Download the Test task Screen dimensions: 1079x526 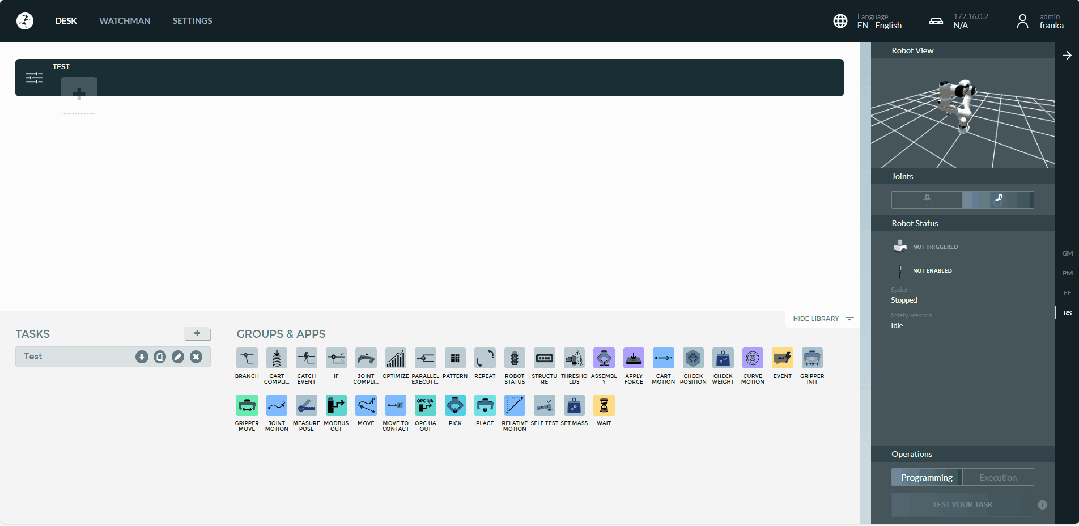point(142,357)
